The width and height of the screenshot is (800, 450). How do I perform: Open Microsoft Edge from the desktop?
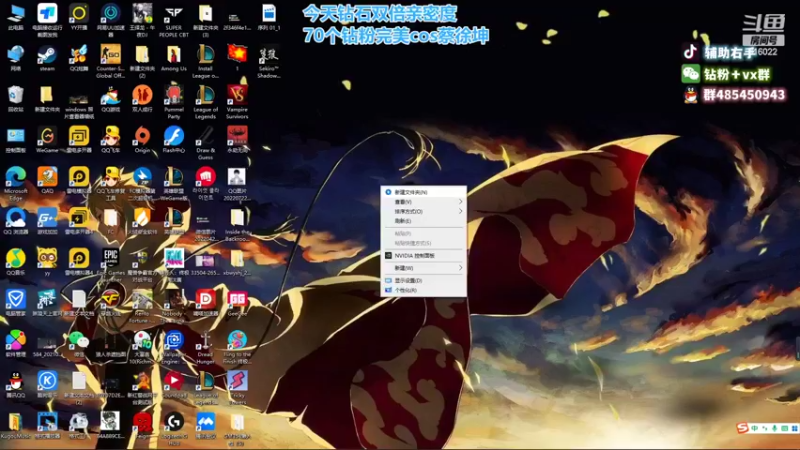point(16,184)
